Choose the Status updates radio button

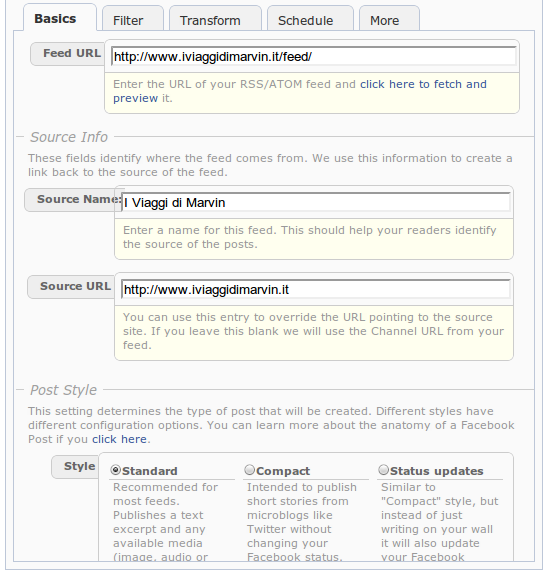[383, 470]
